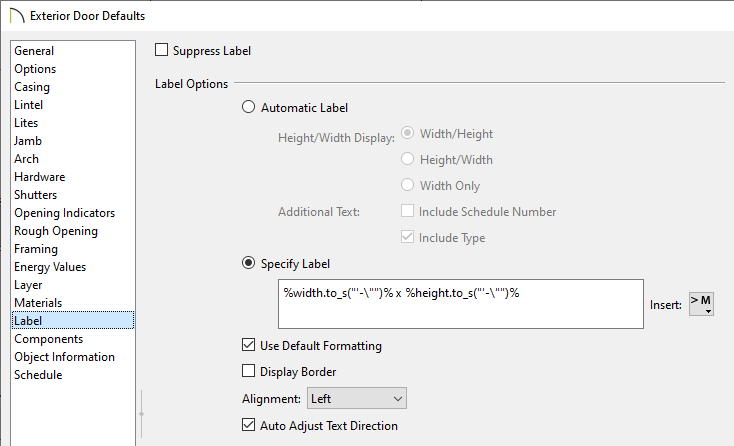Go to the Hardware panel
Viewport: 734px width, 446px height.
coord(40,177)
